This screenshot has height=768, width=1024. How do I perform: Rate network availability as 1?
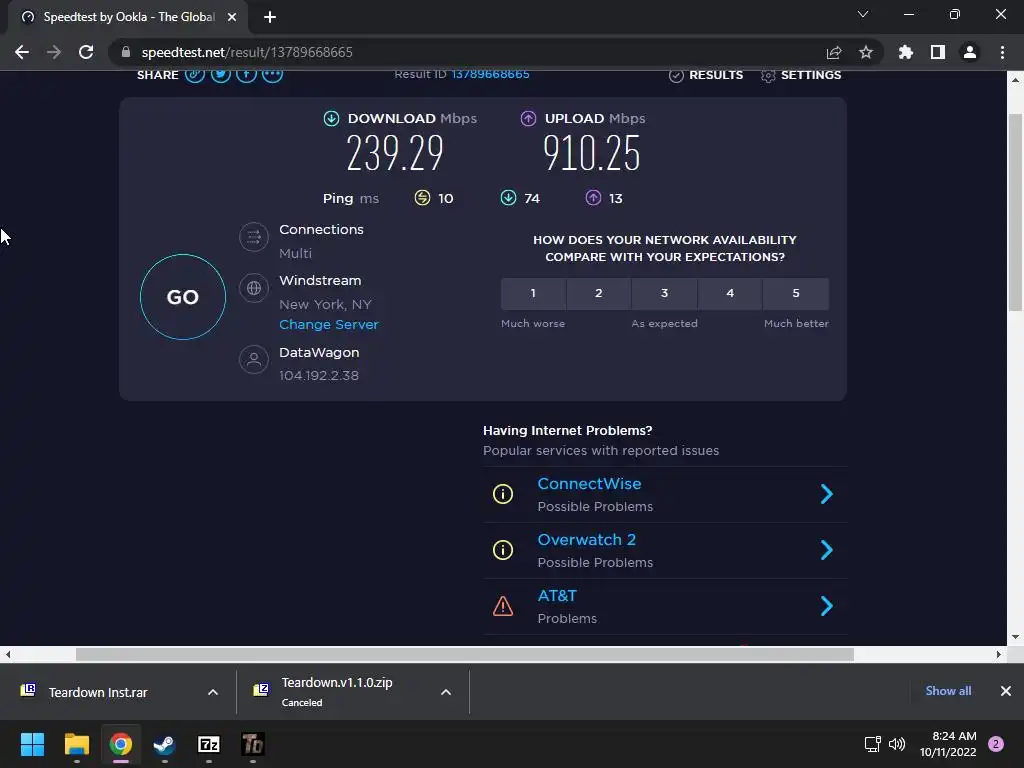pos(534,293)
